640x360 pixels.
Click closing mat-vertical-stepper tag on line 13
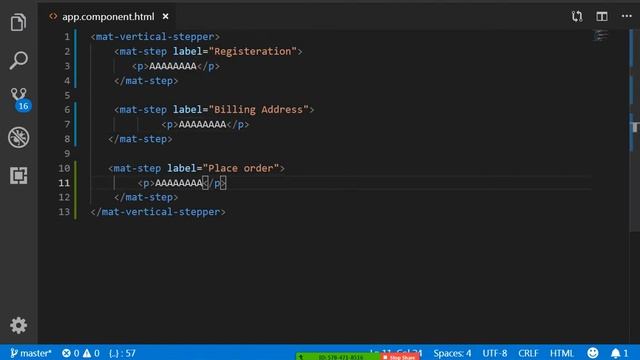[158, 212]
